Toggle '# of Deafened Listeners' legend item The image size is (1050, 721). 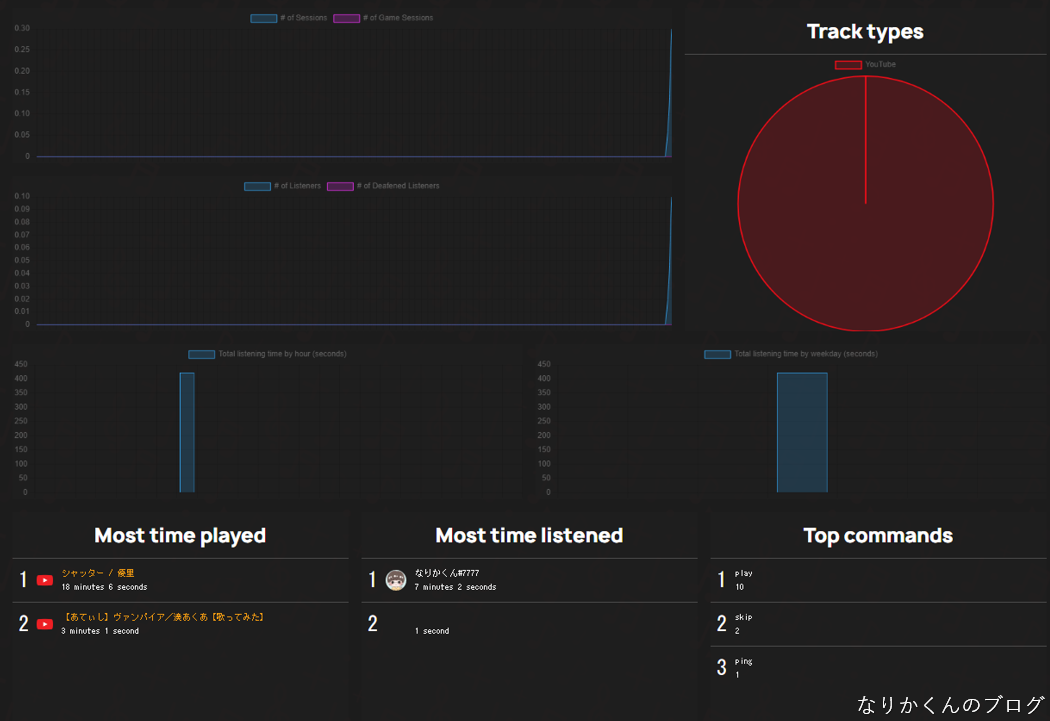click(x=383, y=186)
